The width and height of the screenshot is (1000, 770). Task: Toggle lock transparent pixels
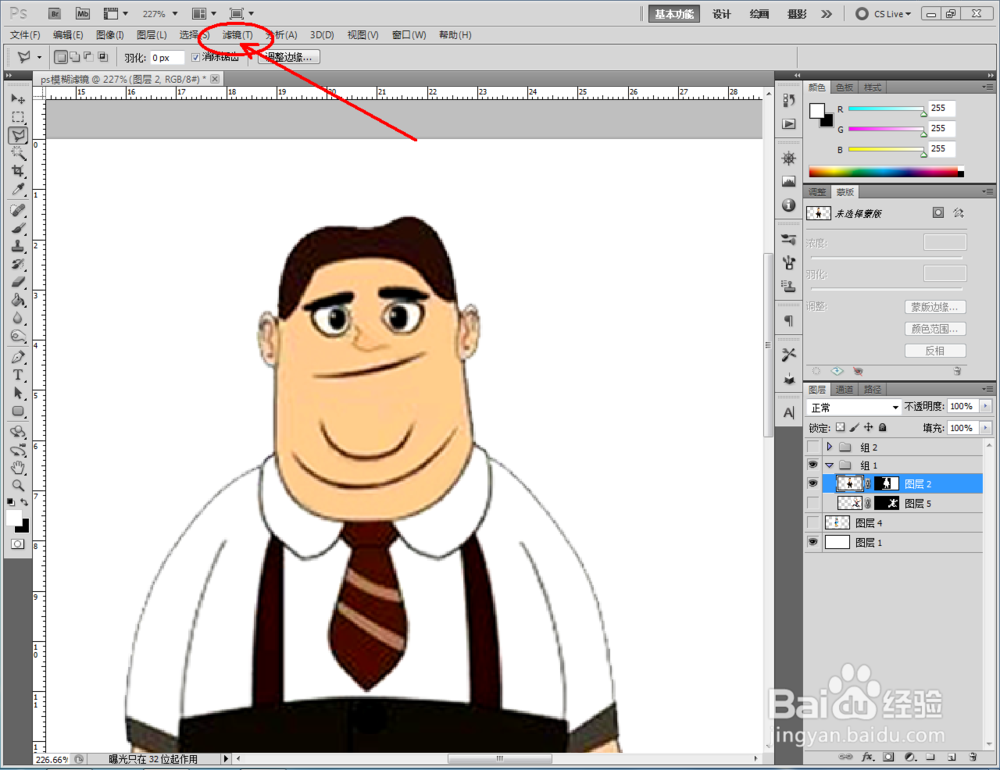coord(841,427)
